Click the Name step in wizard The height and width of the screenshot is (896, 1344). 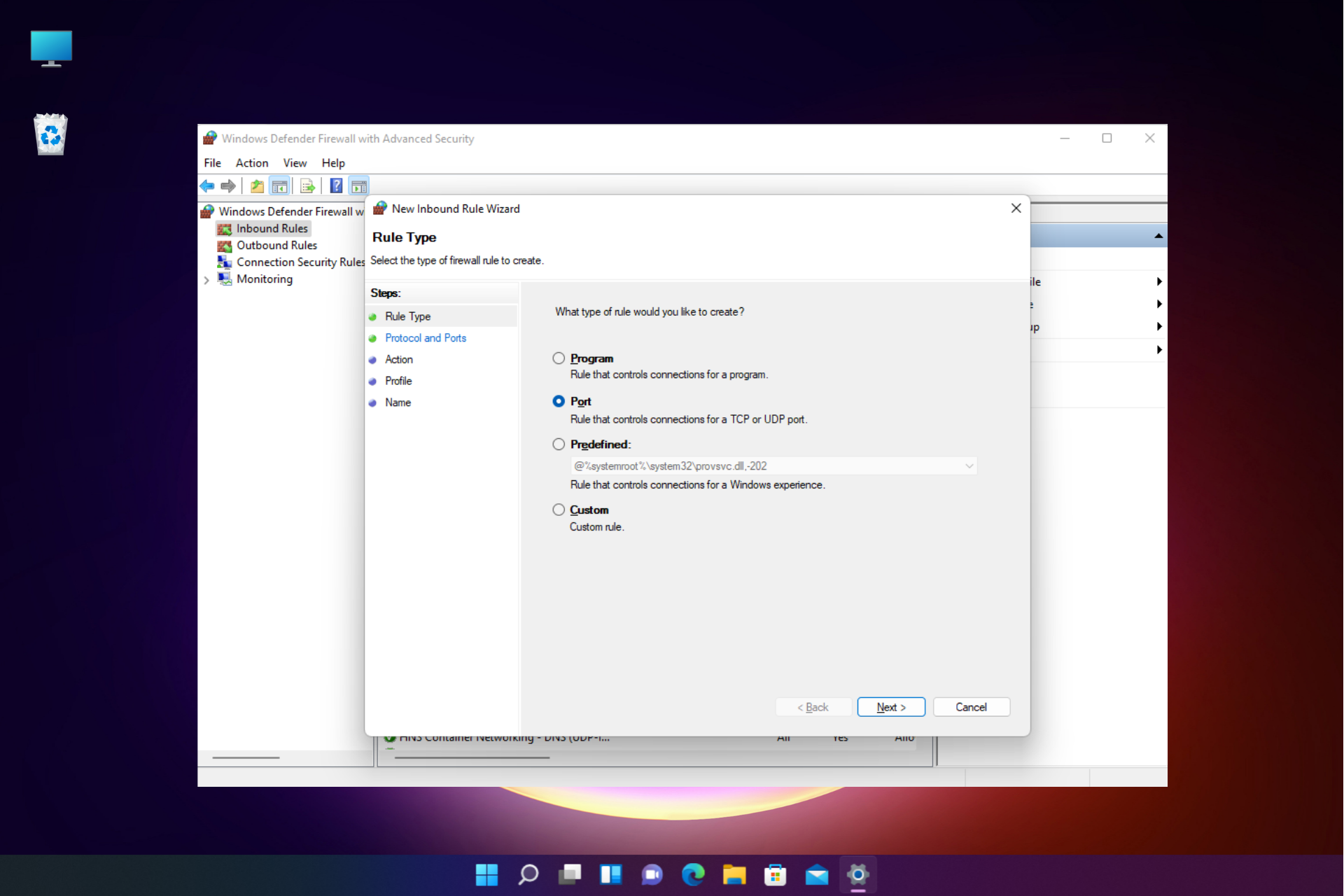coord(398,402)
